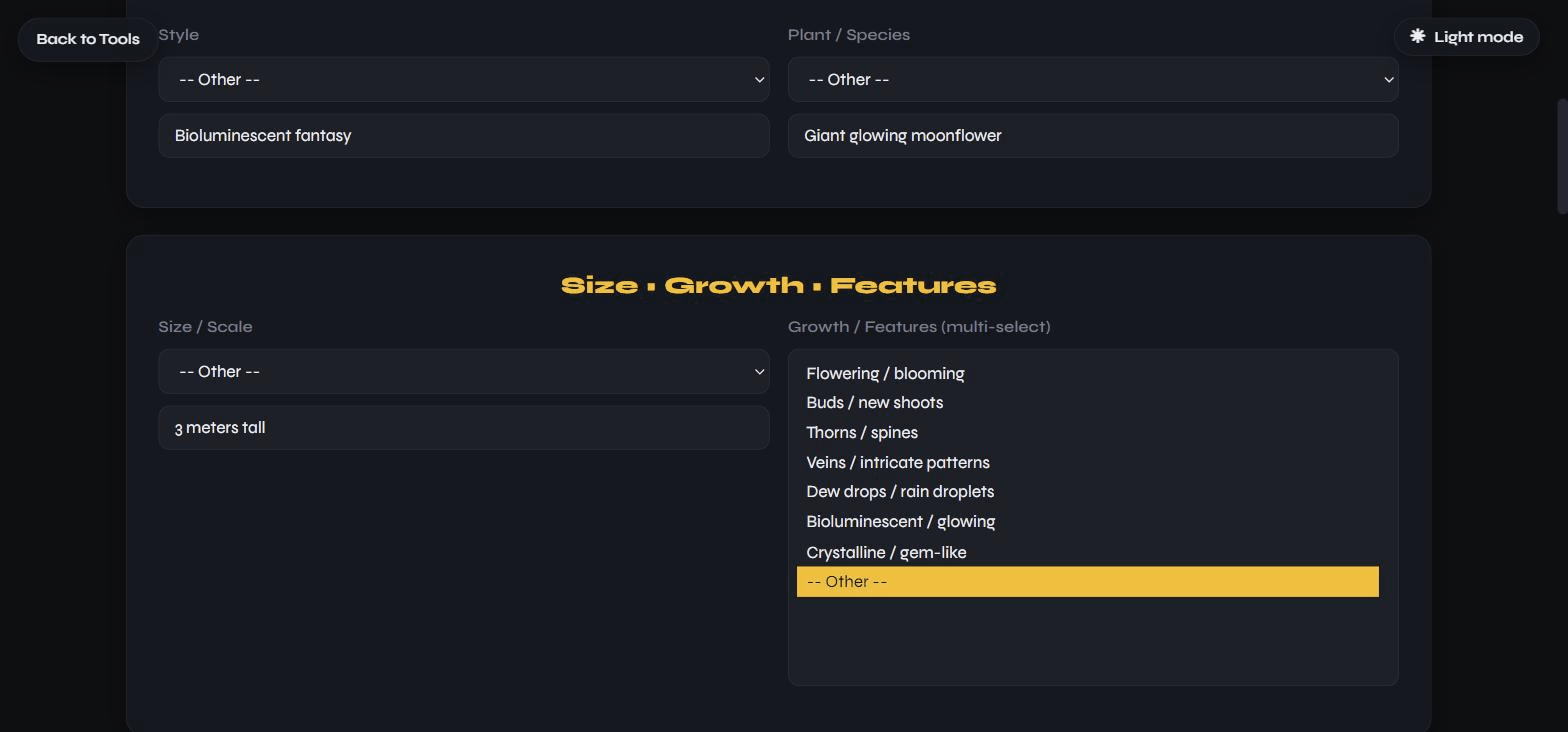Viewport: 1568px width, 732px height.
Task: Select Bioluminescent / glowing option
Action: tap(1088, 522)
